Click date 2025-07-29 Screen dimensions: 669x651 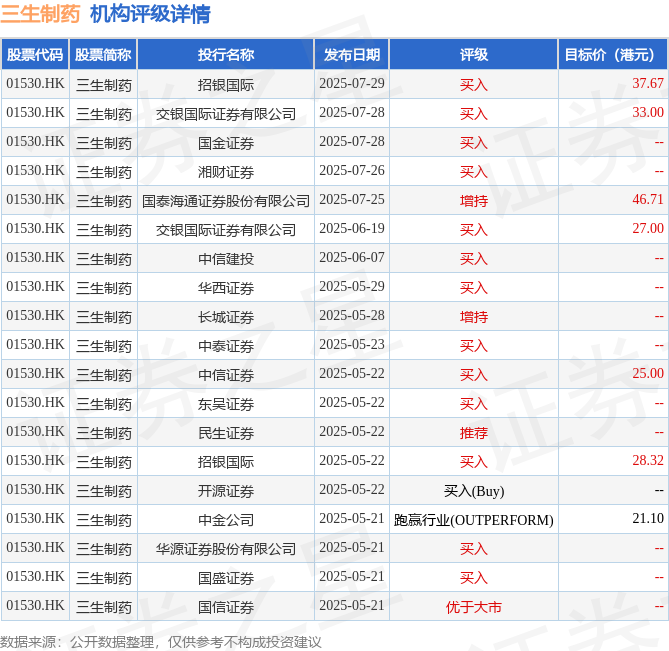click(352, 83)
